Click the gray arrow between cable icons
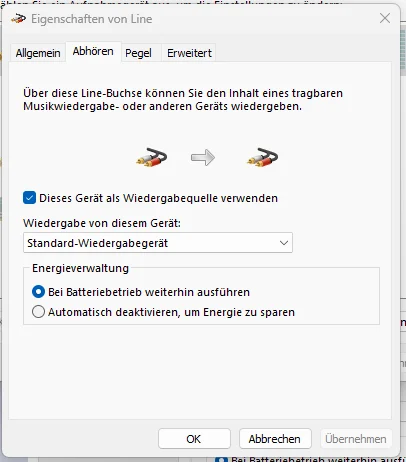Image resolution: width=406 pixels, height=462 pixels. [x=203, y=157]
